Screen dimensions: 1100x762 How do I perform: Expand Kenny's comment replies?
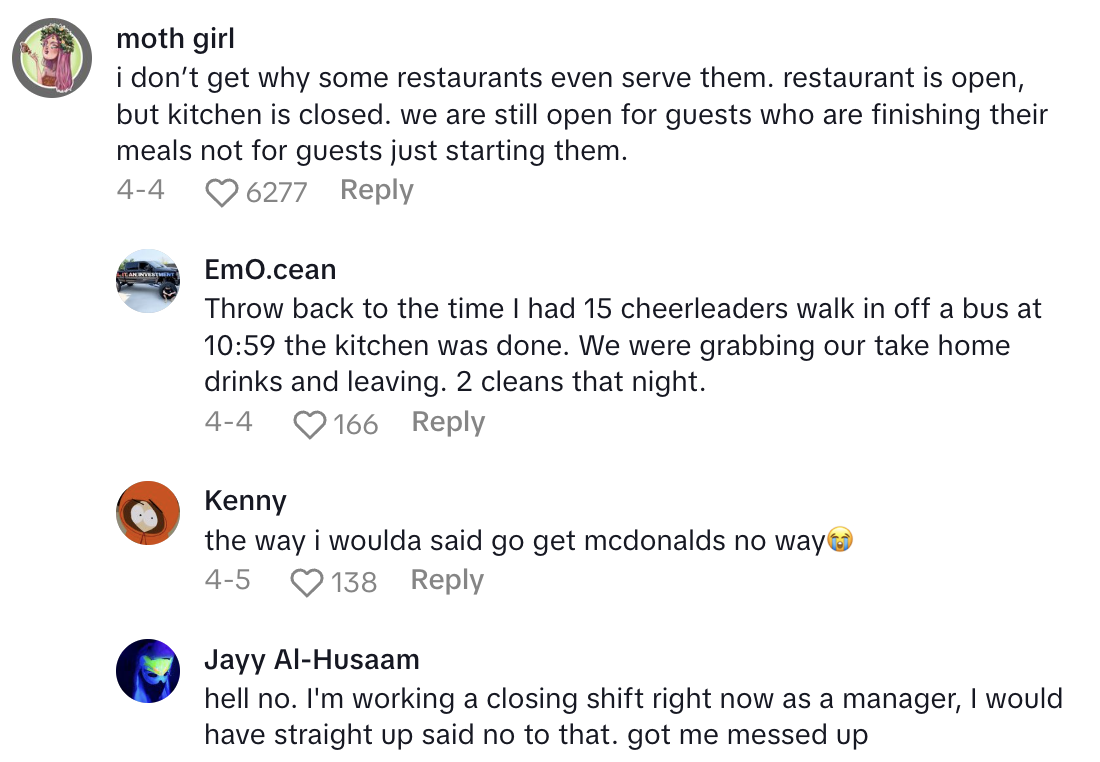tap(446, 580)
